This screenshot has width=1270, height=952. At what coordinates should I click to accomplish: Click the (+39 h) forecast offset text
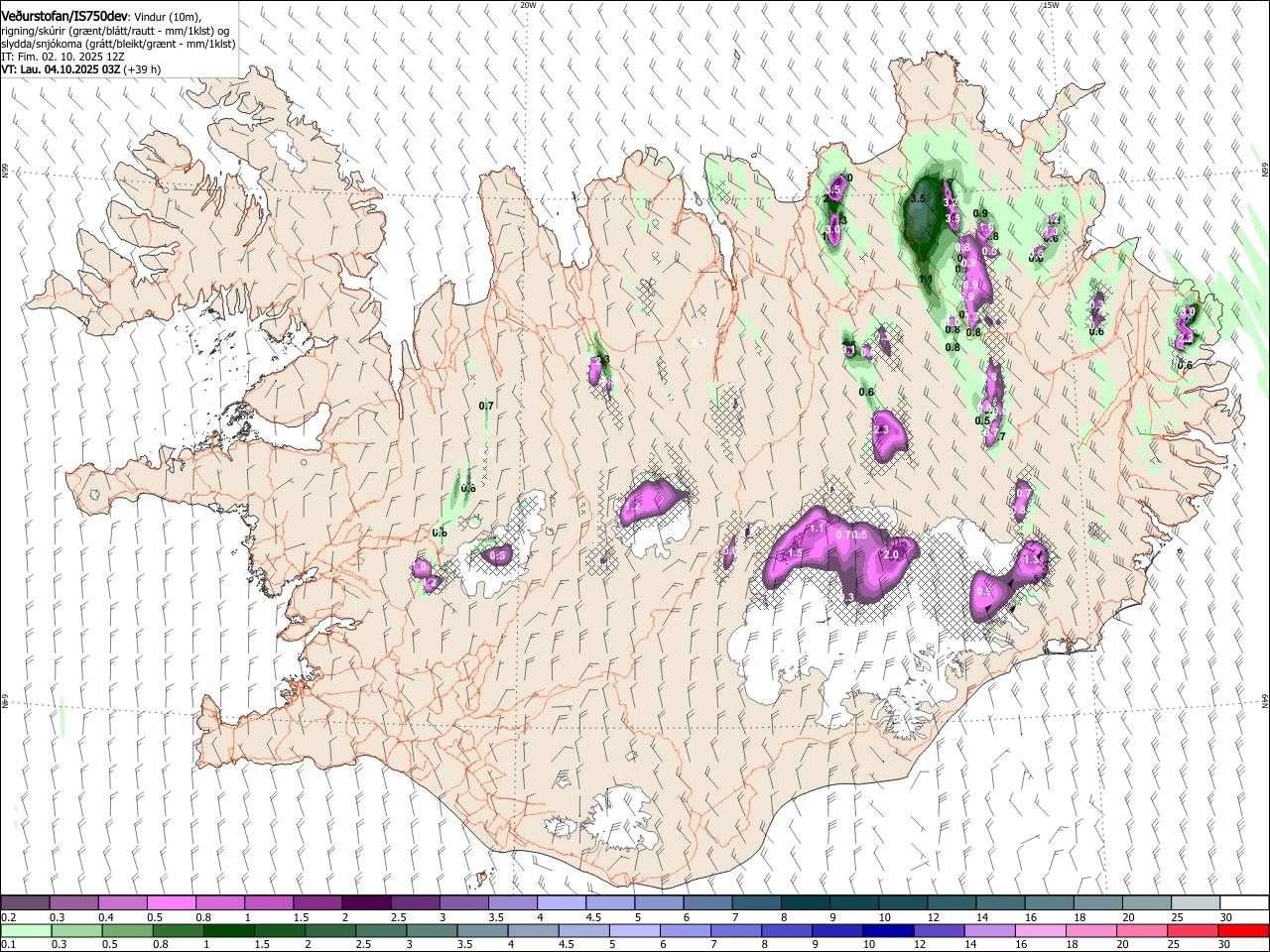tap(143, 69)
